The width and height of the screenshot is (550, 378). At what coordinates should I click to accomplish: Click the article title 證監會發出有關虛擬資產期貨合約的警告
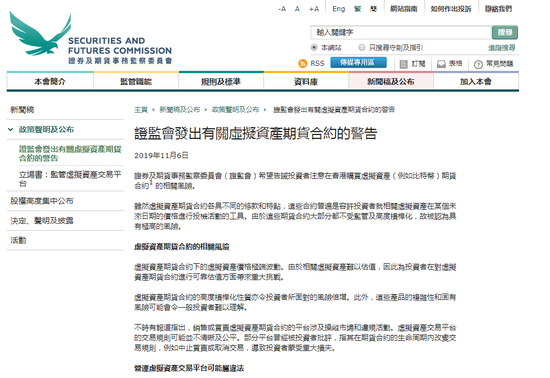pos(256,134)
